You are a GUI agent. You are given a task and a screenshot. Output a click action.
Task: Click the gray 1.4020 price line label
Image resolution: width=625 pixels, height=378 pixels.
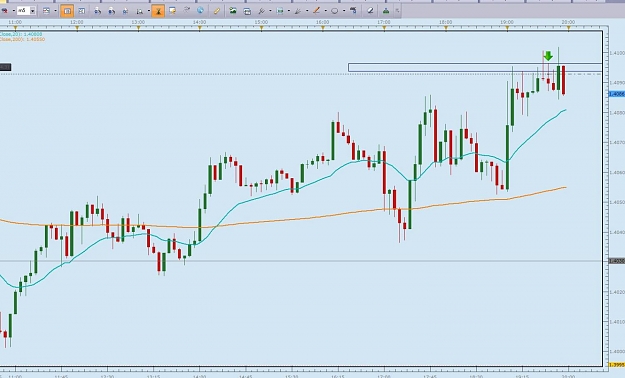click(x=617, y=261)
